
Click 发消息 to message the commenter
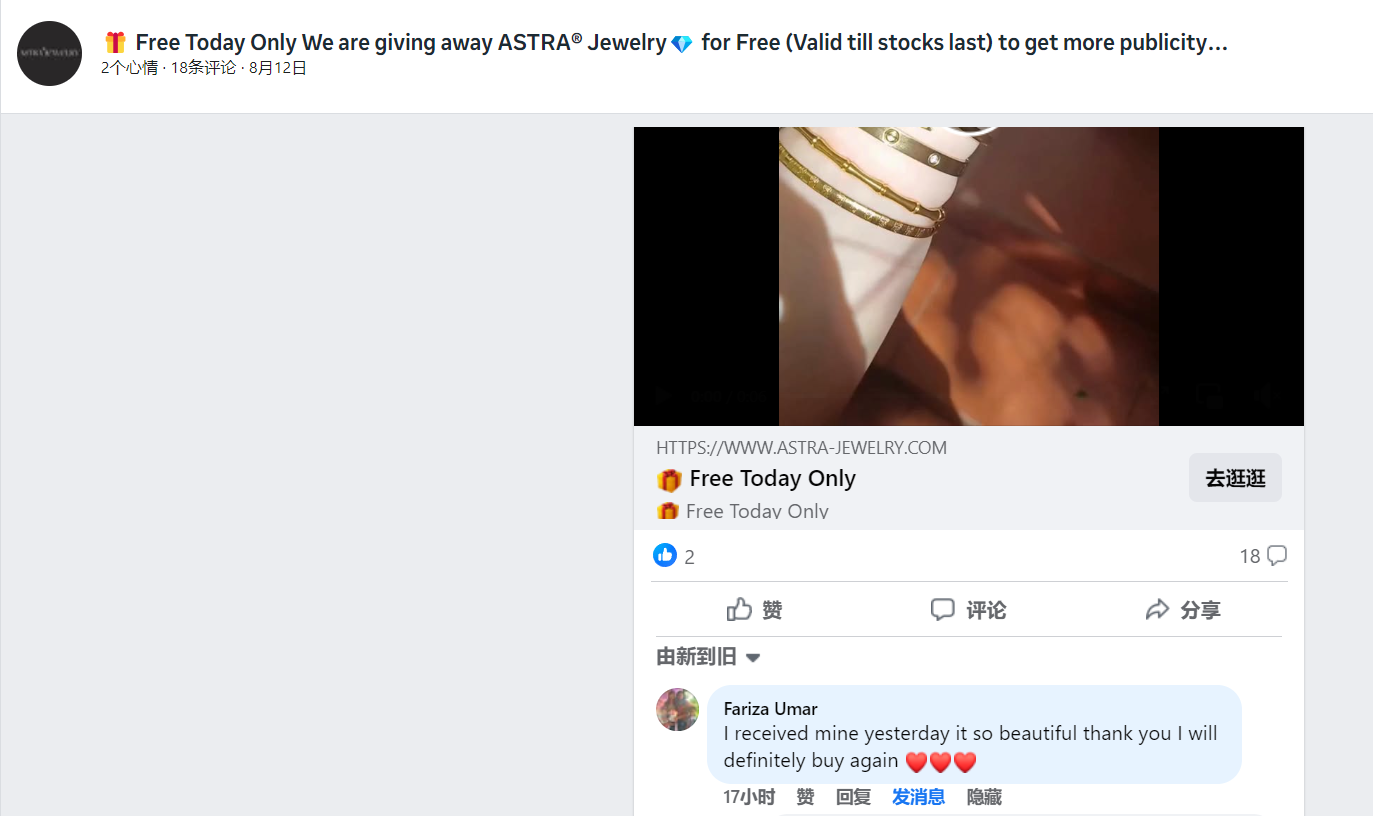coord(918,797)
